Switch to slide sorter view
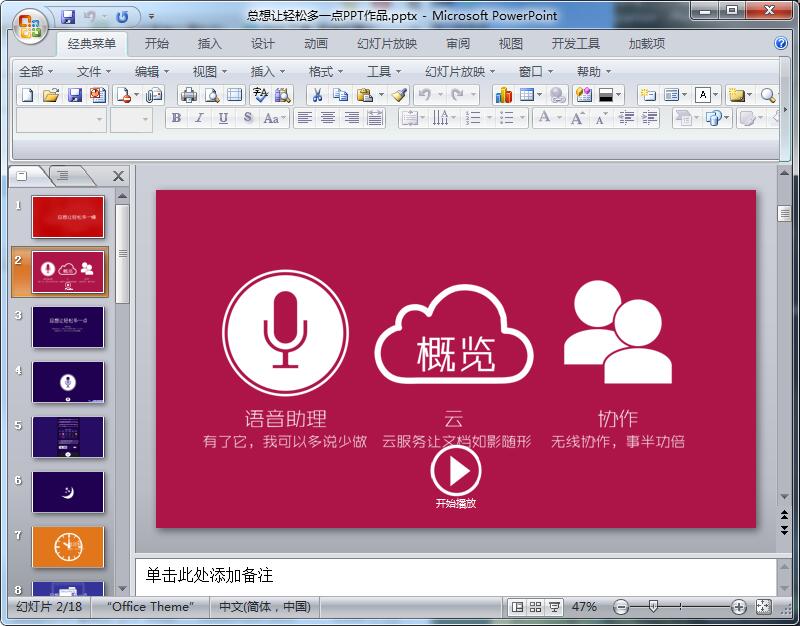 [x=535, y=607]
